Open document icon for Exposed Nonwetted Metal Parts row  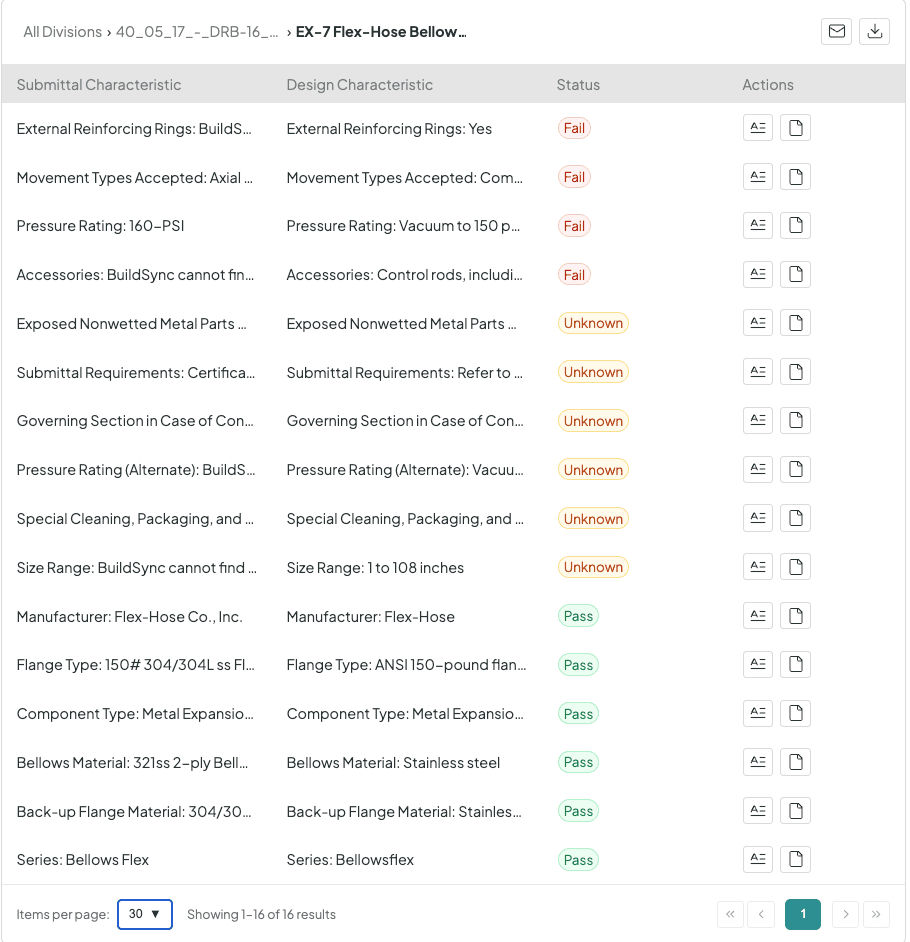(795, 323)
